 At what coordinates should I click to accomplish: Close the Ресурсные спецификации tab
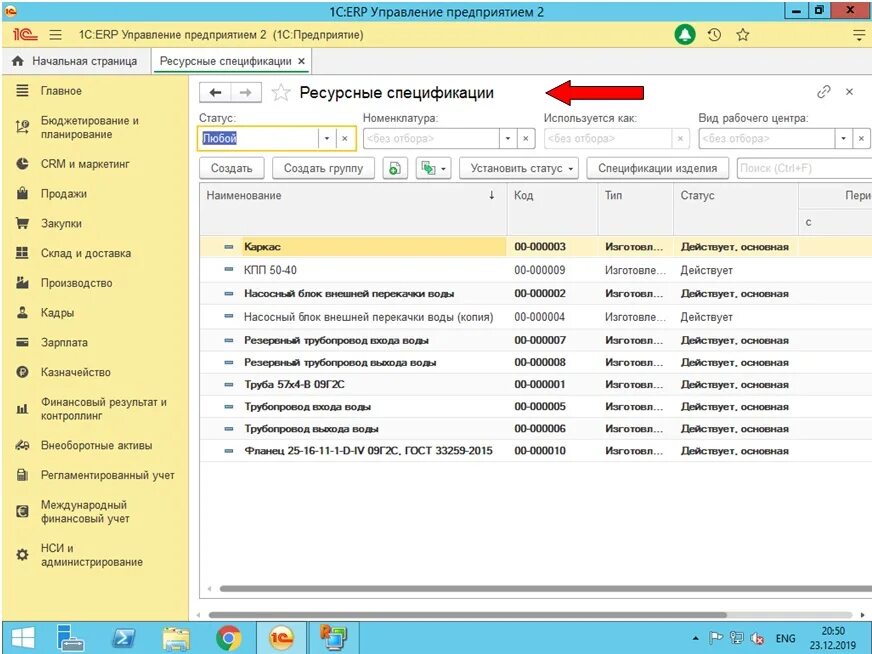click(x=301, y=61)
